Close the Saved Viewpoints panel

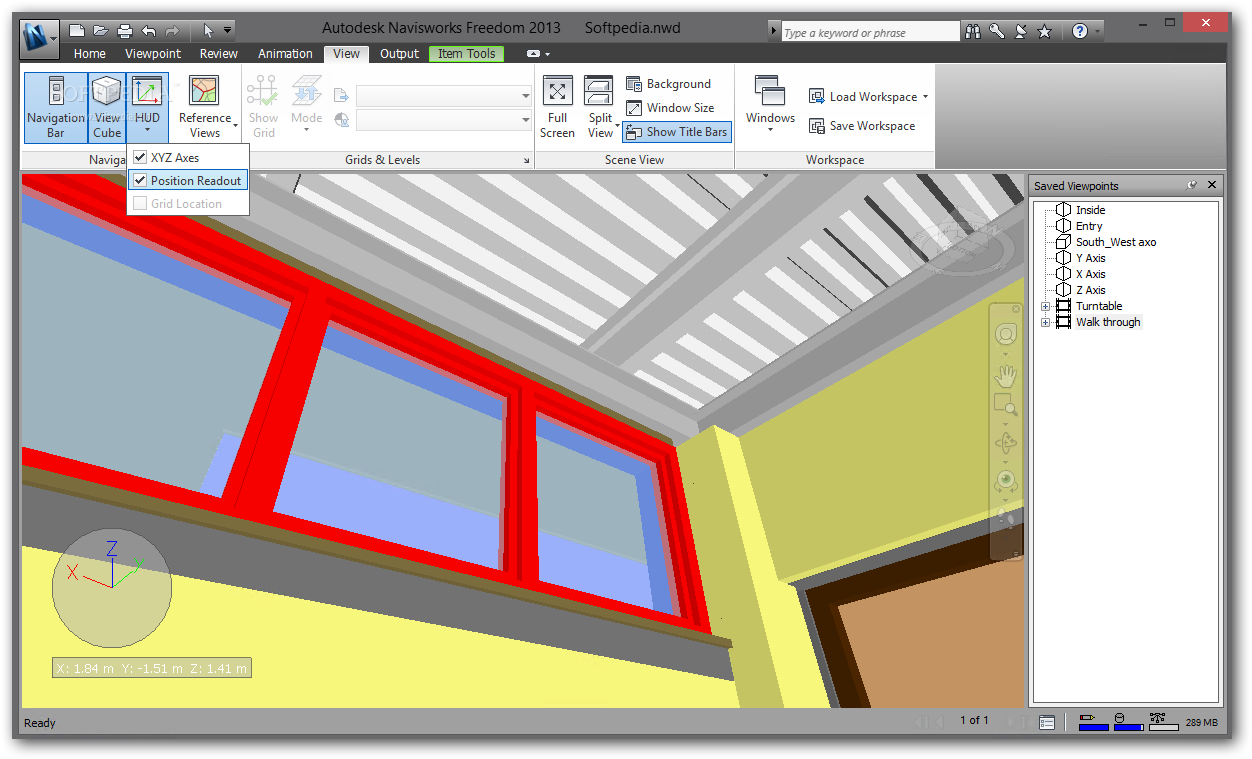(x=1212, y=185)
